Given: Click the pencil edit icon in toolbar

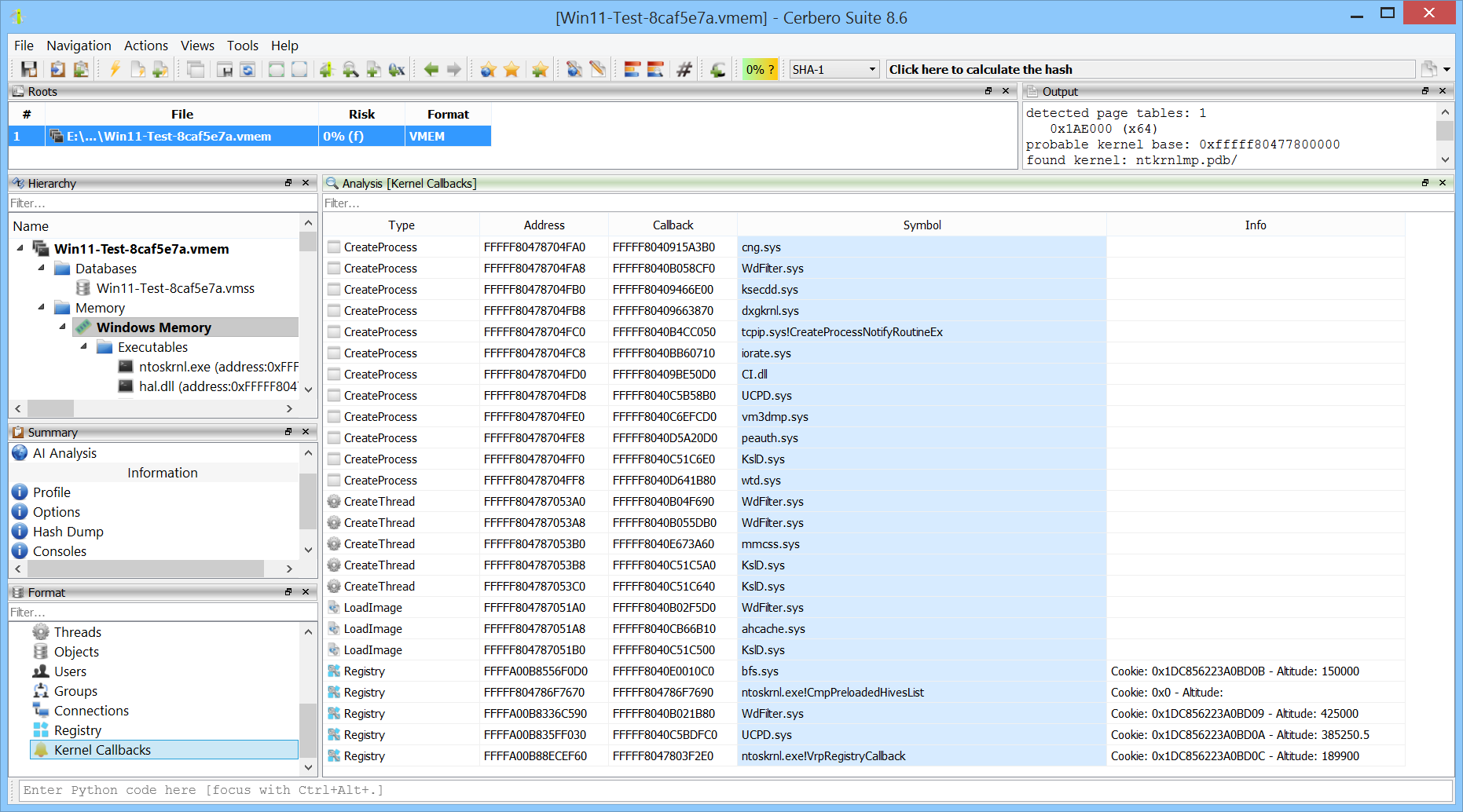Looking at the screenshot, I should pyautogui.click(x=598, y=70).
